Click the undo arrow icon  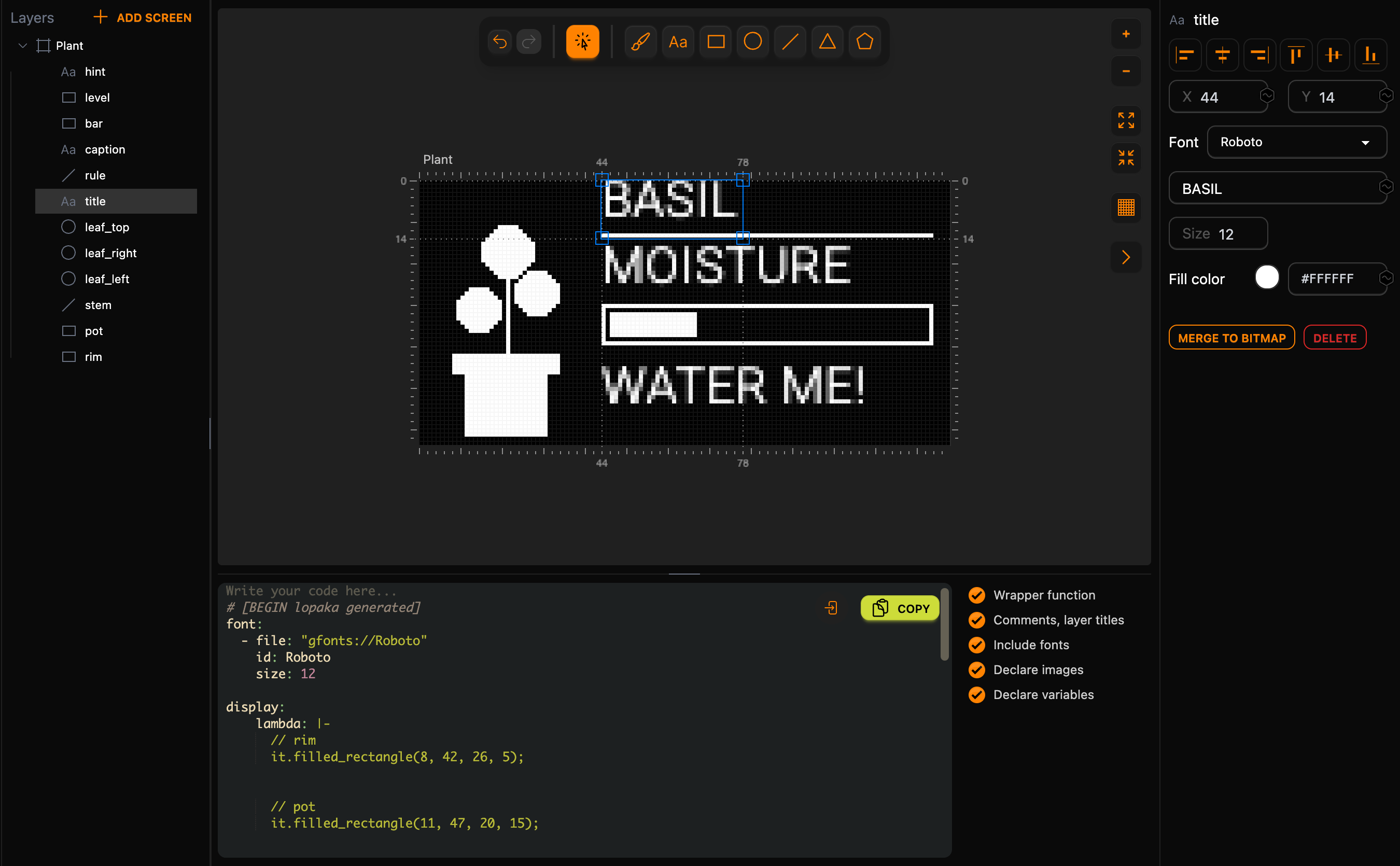coord(500,42)
